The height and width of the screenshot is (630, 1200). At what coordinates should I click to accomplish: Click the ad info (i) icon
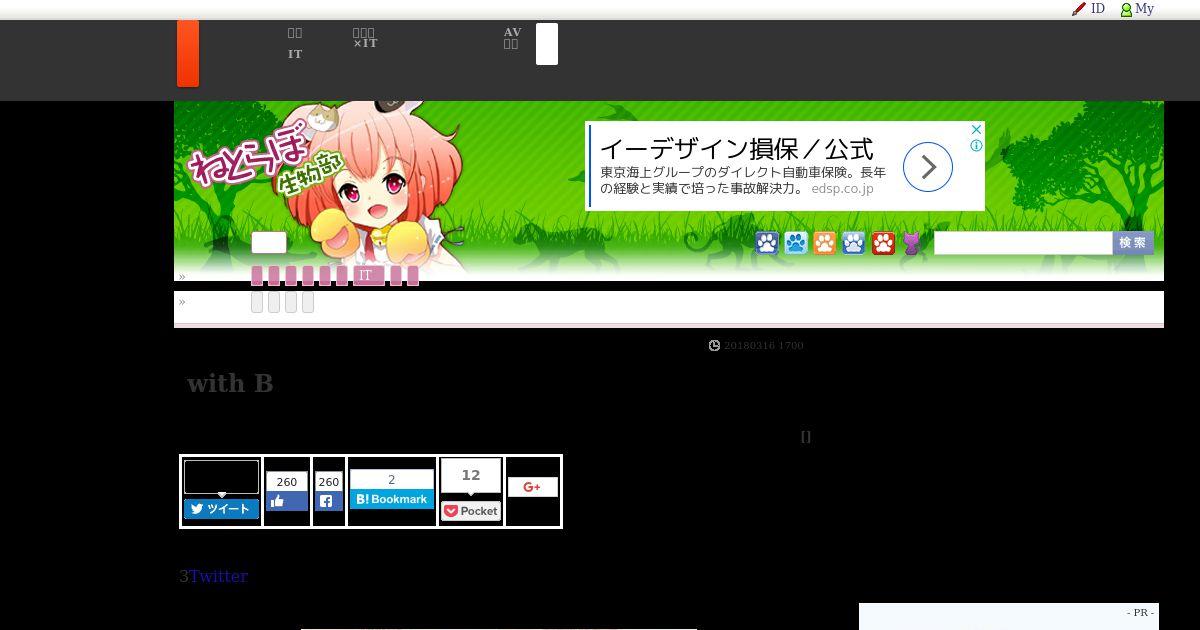click(977, 146)
